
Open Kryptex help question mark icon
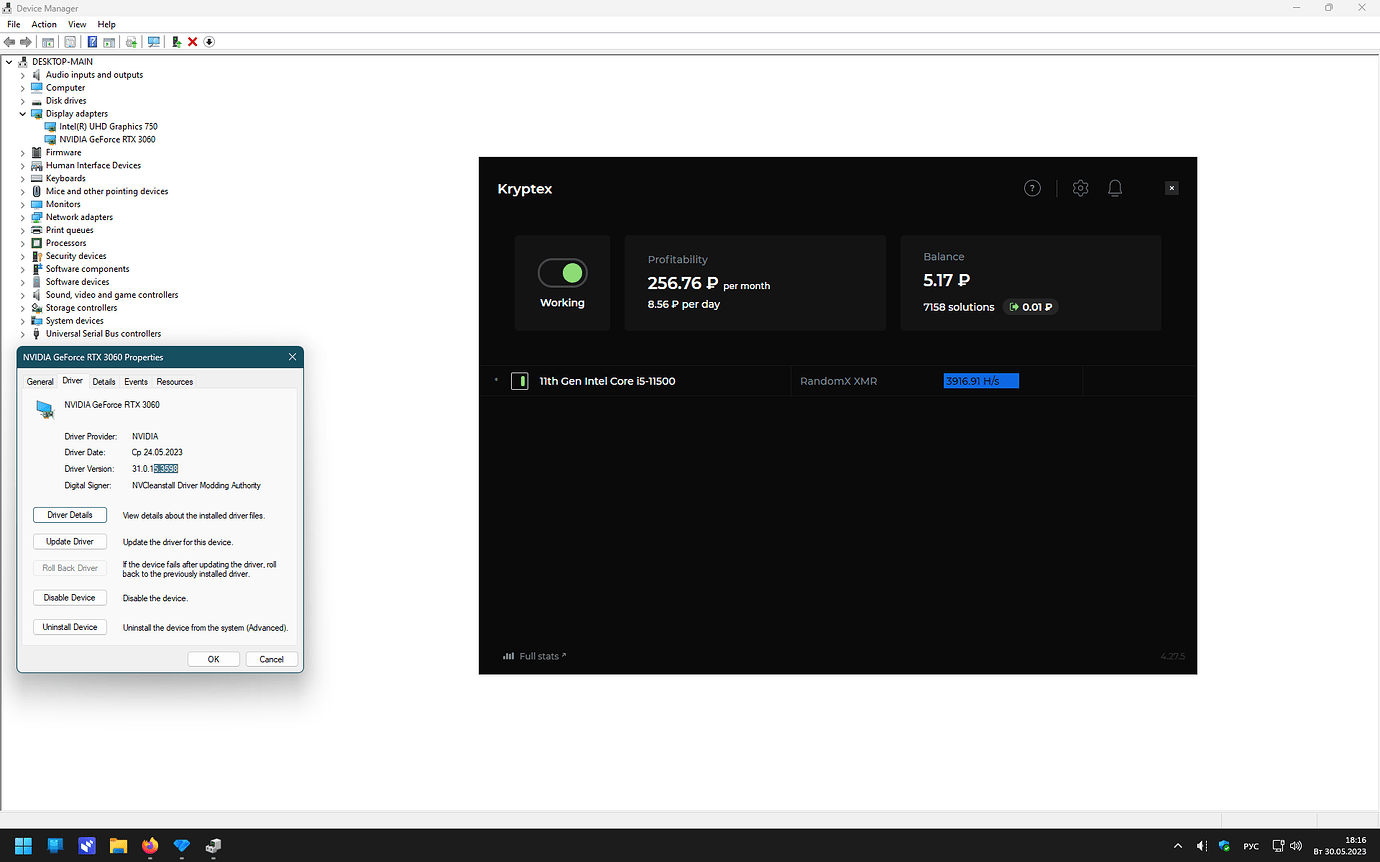pyautogui.click(x=1032, y=188)
